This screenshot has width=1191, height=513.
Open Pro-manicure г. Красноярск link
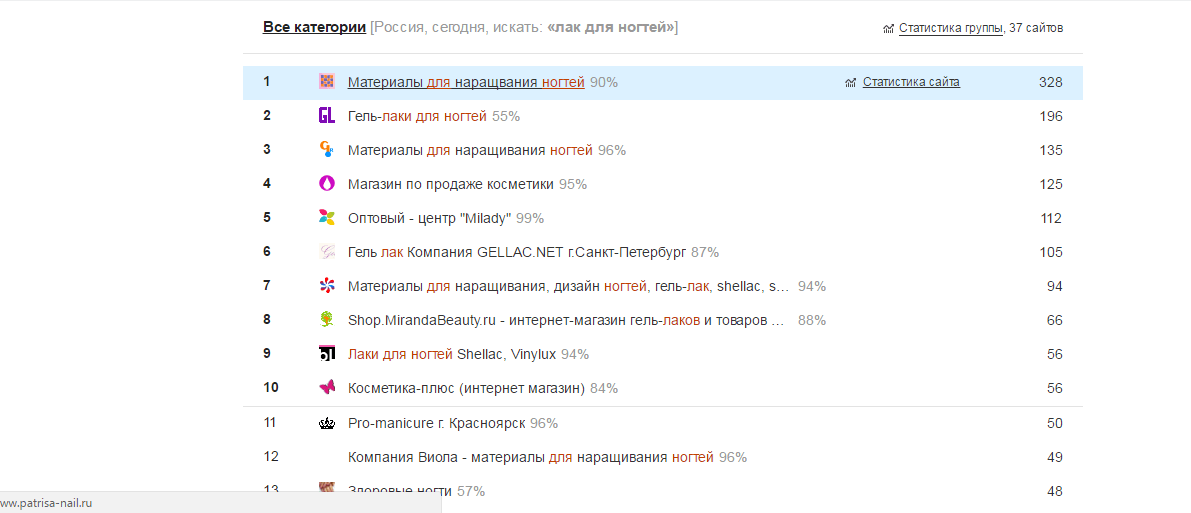coord(437,423)
